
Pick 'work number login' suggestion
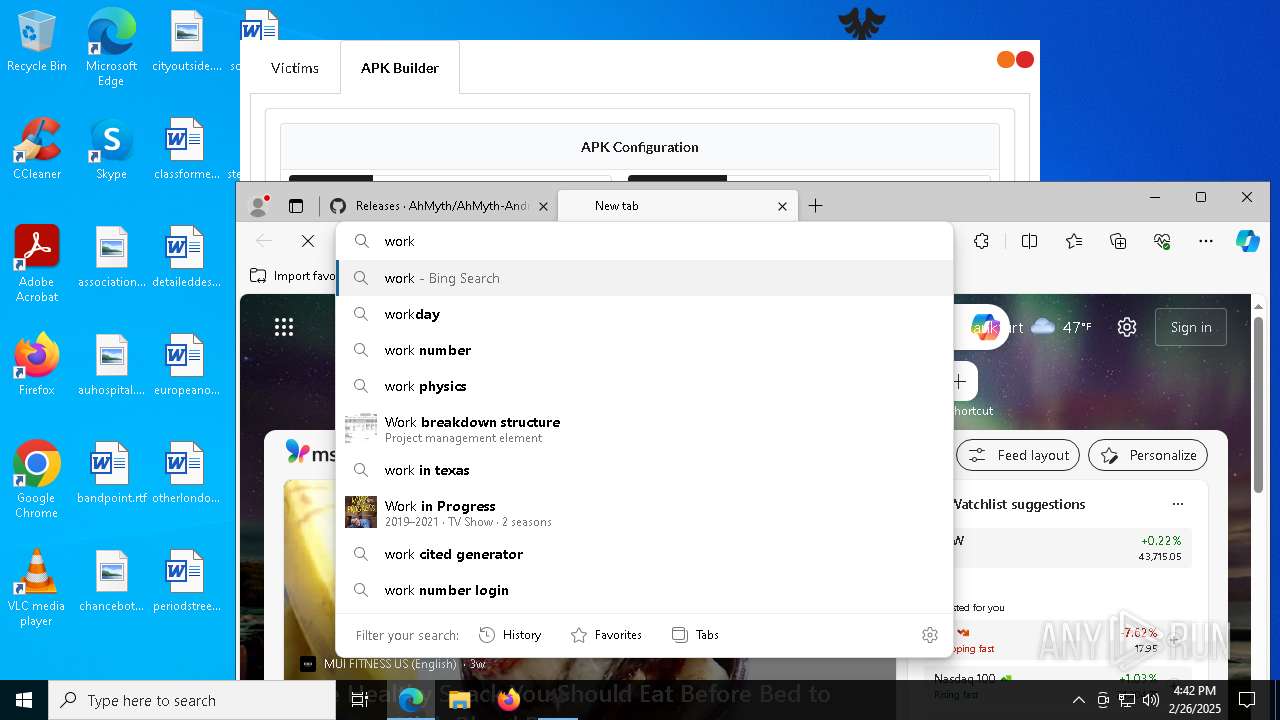coord(645,590)
